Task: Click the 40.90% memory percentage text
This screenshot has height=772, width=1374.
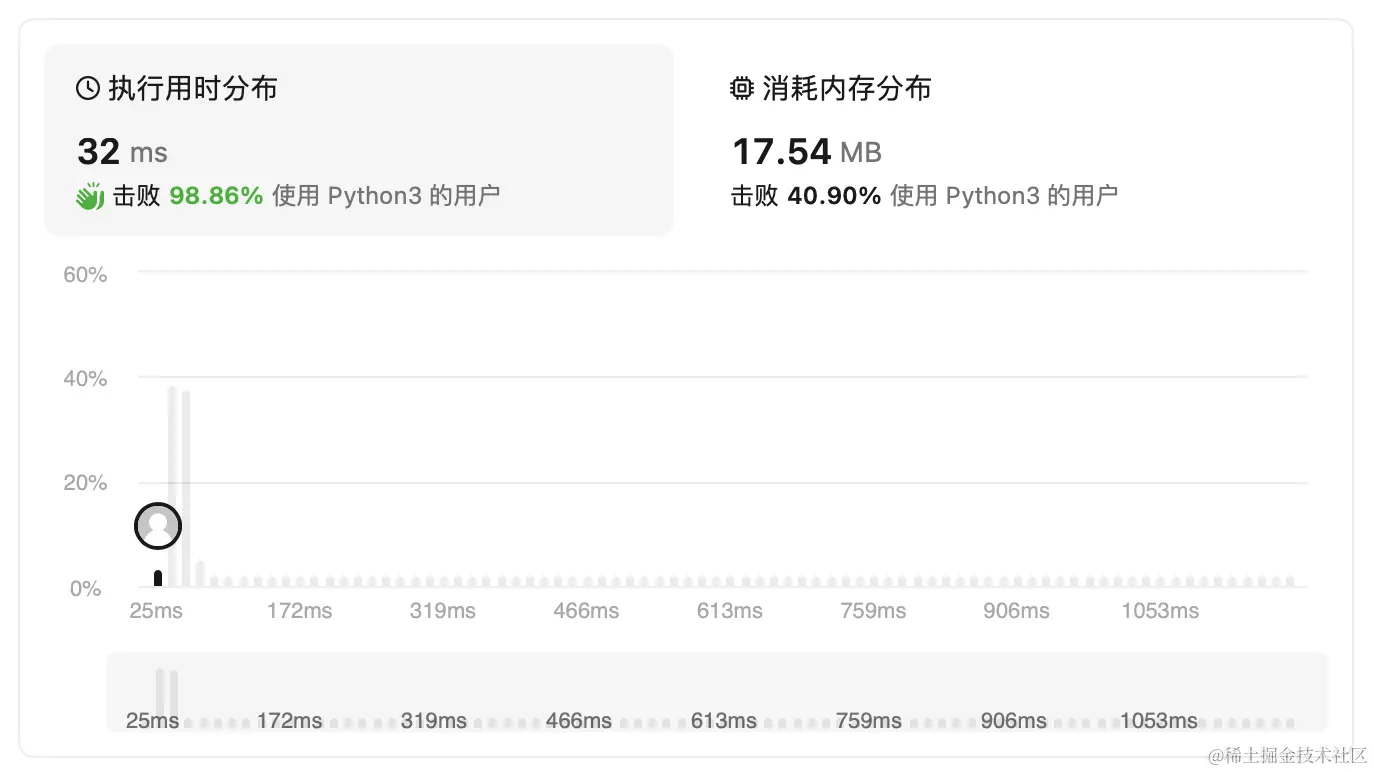Action: click(x=834, y=196)
